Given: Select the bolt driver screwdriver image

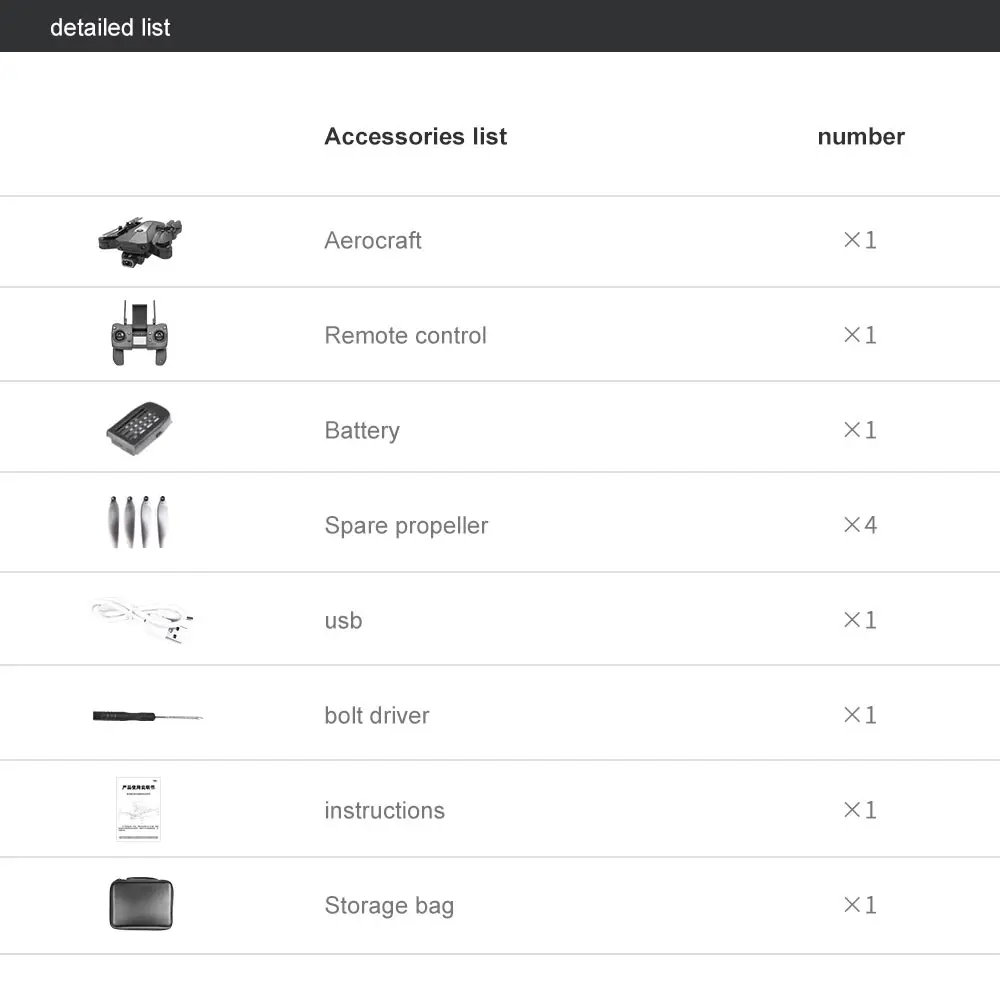Looking at the screenshot, I should pyautogui.click(x=147, y=716).
